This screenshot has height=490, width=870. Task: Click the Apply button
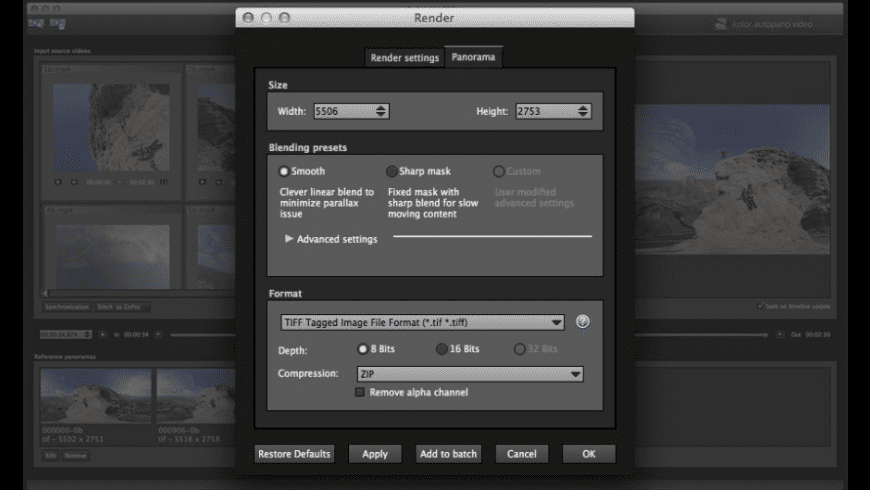pos(375,454)
